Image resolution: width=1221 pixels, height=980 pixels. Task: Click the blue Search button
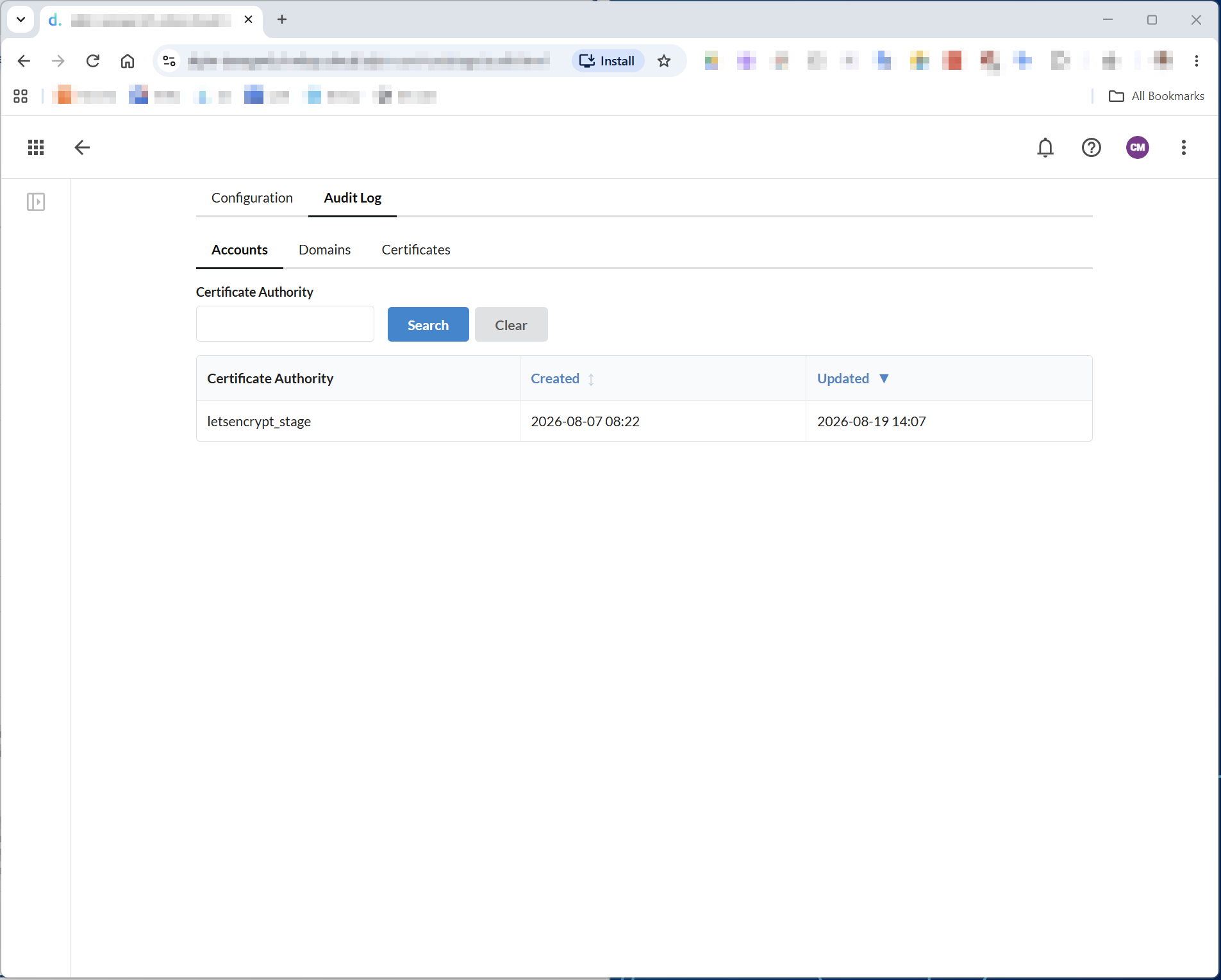pos(428,324)
